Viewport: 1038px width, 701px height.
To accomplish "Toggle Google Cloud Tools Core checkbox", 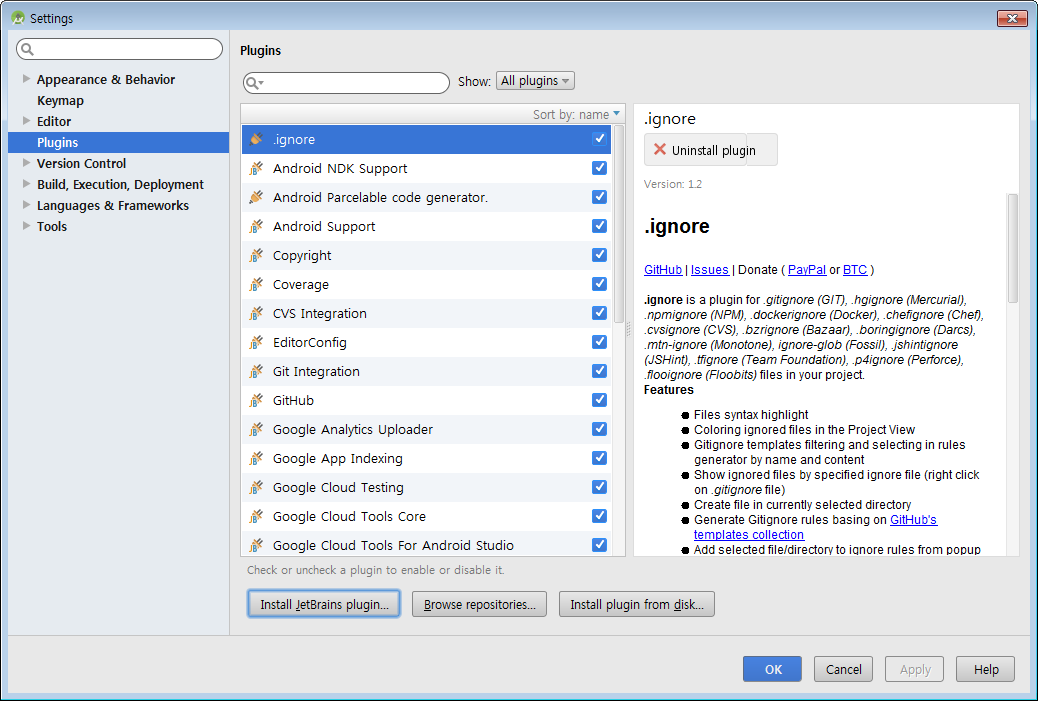I will click(x=599, y=516).
